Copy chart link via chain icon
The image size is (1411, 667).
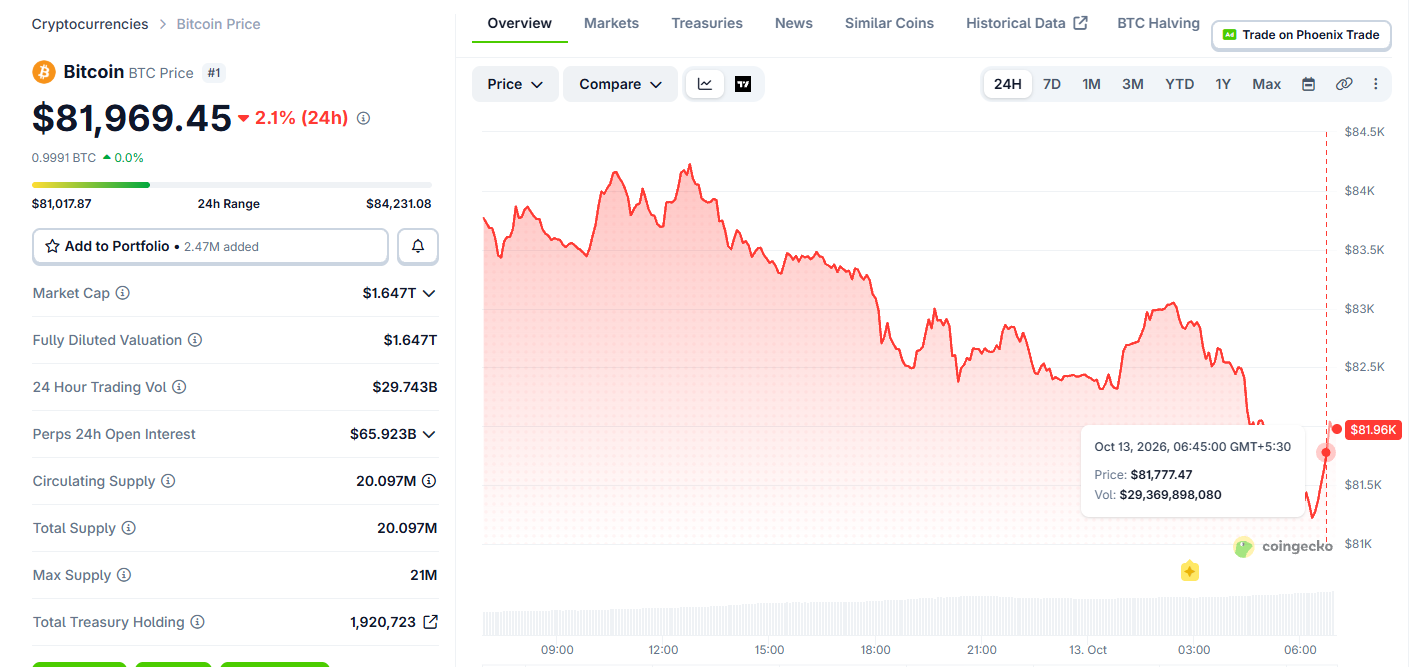1344,84
